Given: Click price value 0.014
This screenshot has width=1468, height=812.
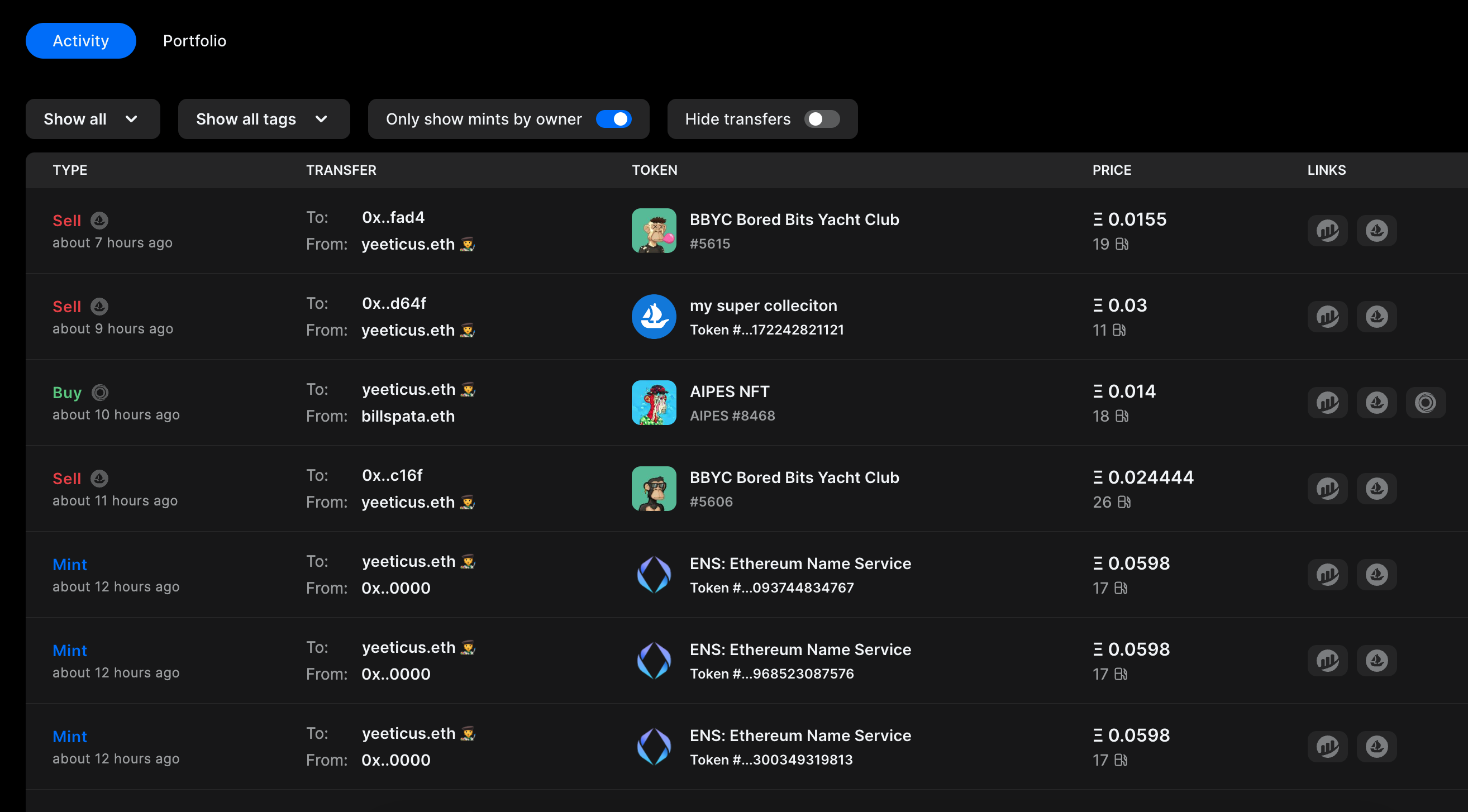Looking at the screenshot, I should pyautogui.click(x=1132, y=392).
